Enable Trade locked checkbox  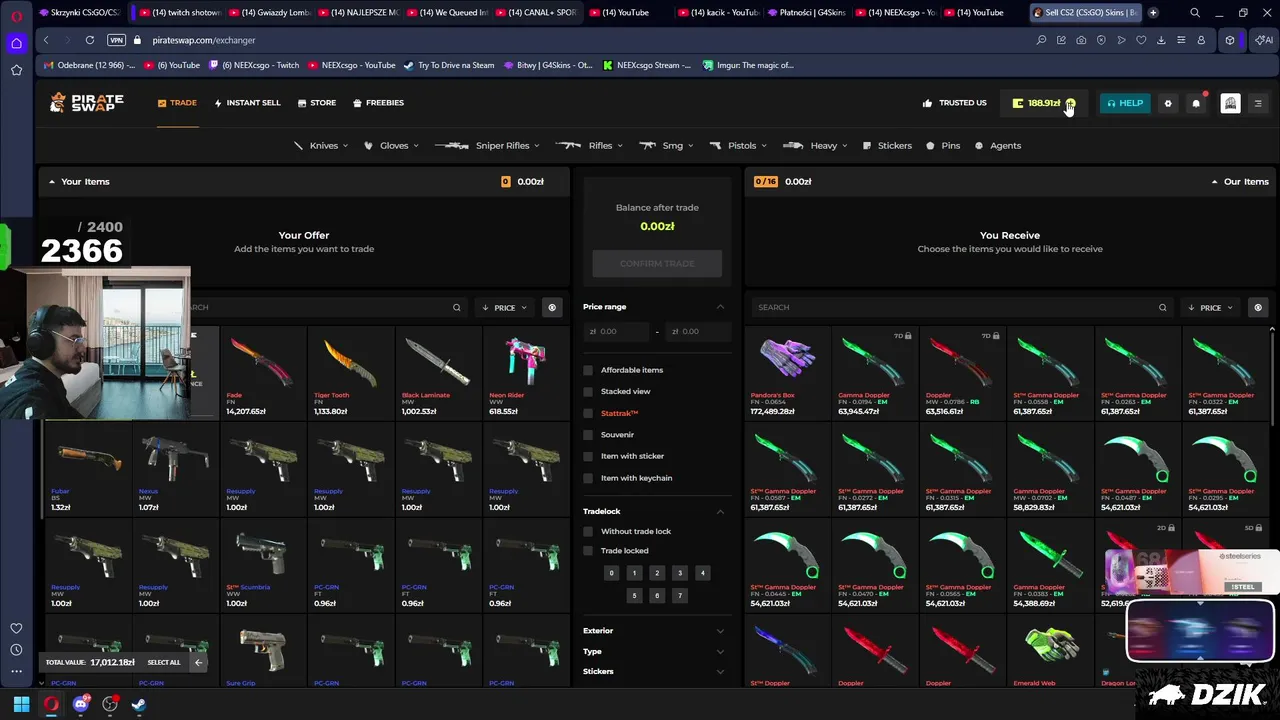(x=588, y=551)
